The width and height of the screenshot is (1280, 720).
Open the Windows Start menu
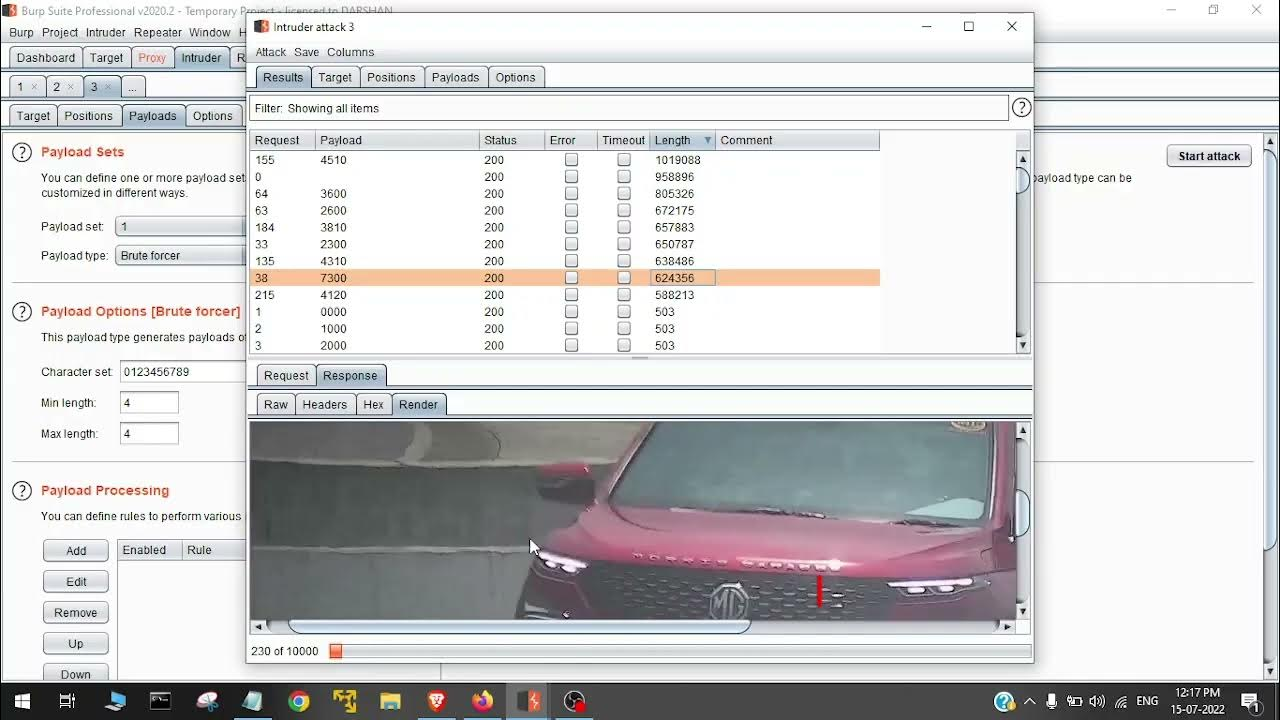(x=22, y=701)
